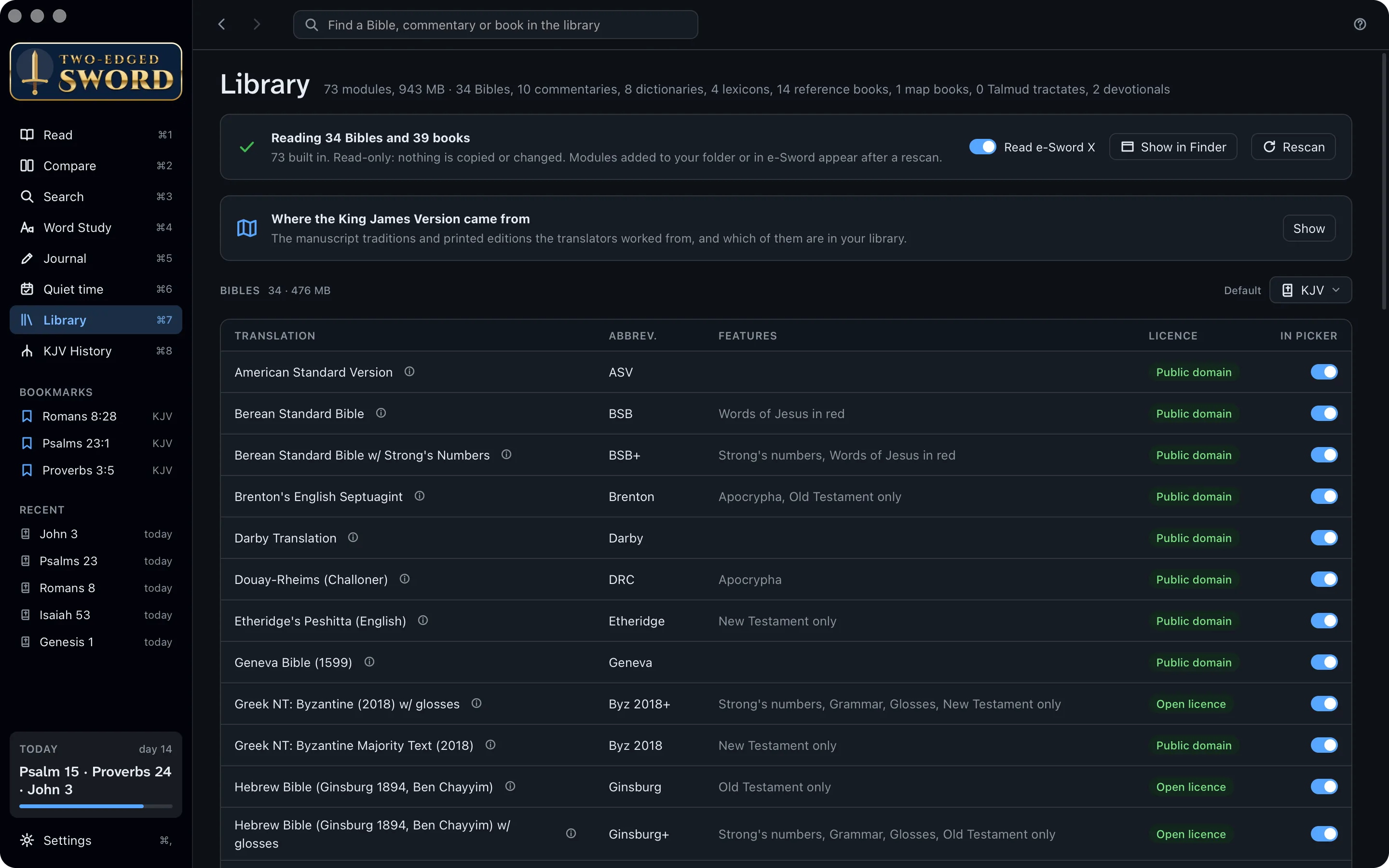Open Read in sidebar

(96, 135)
